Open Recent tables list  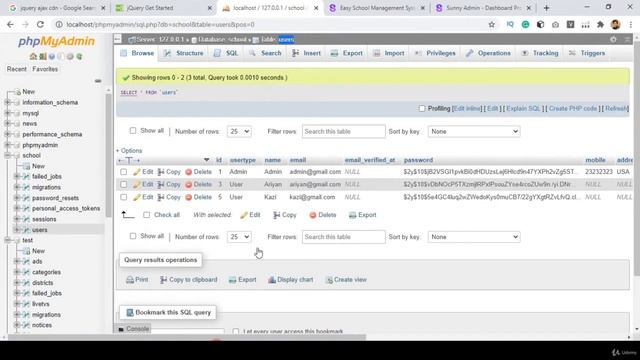16,69
